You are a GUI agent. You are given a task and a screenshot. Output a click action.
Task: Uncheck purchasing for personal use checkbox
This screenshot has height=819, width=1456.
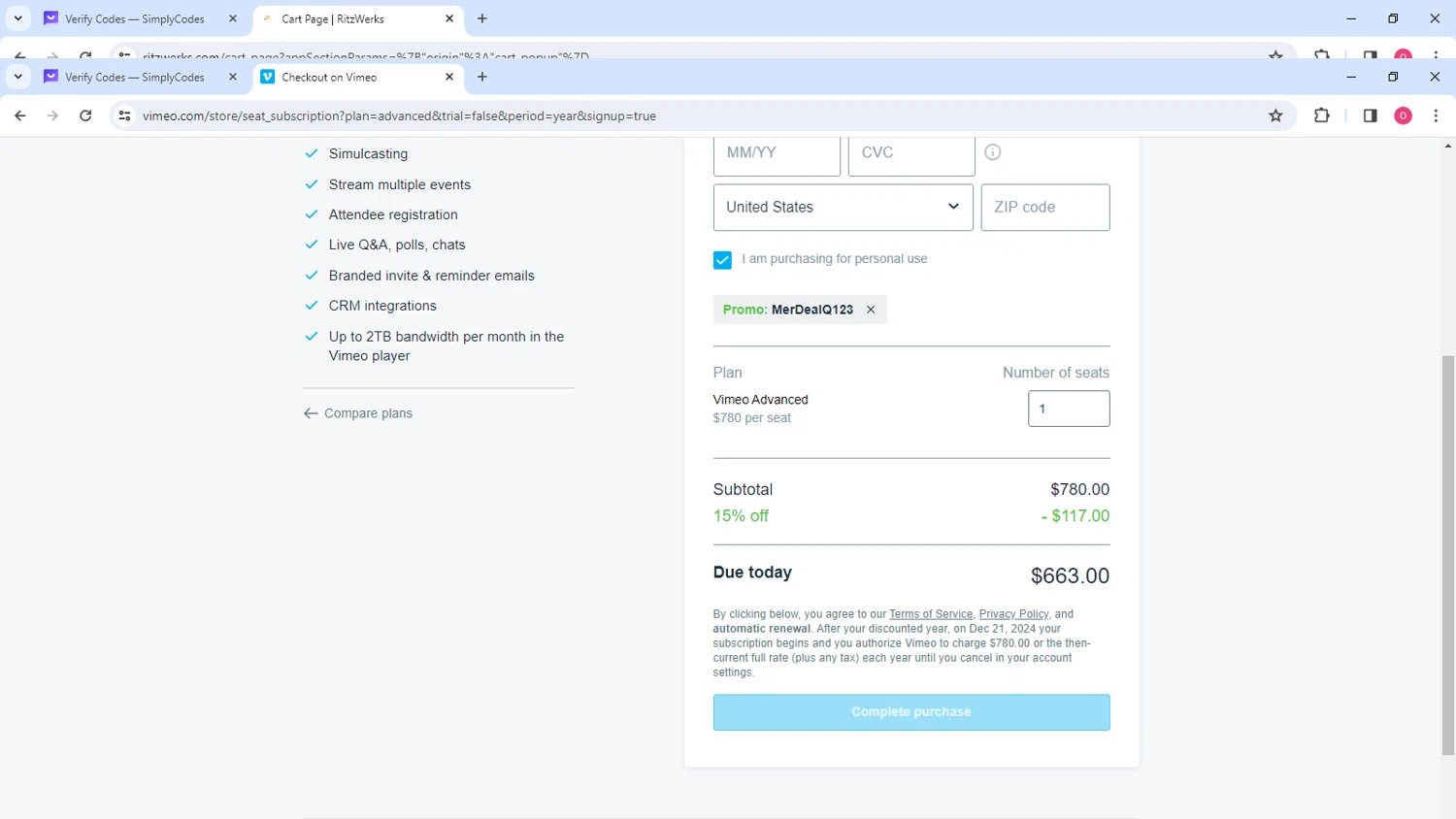click(x=722, y=260)
